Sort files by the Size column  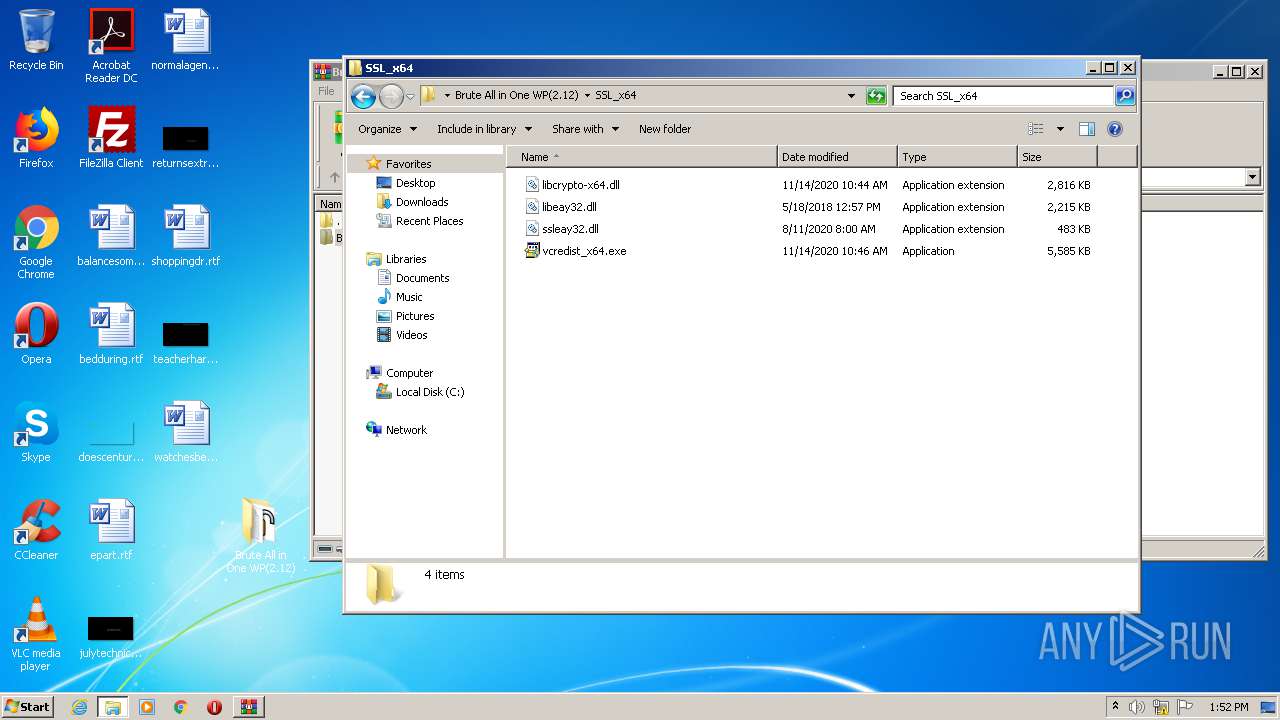coord(1057,157)
